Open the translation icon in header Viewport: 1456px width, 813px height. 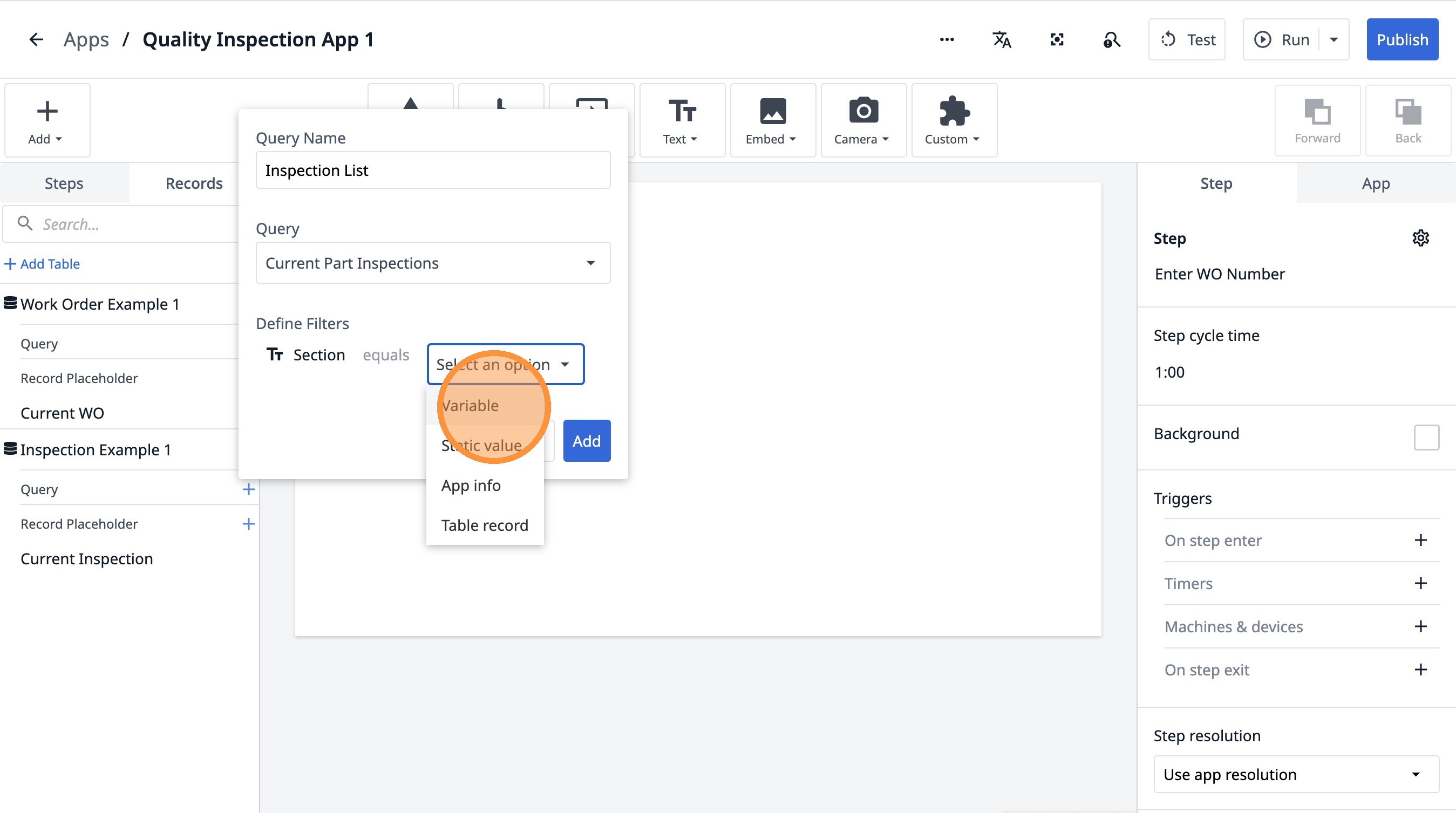(x=1002, y=39)
